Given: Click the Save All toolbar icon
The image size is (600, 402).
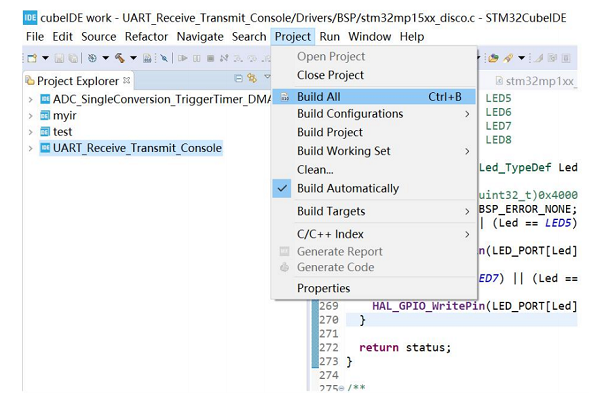Looking at the screenshot, I should click(73, 58).
